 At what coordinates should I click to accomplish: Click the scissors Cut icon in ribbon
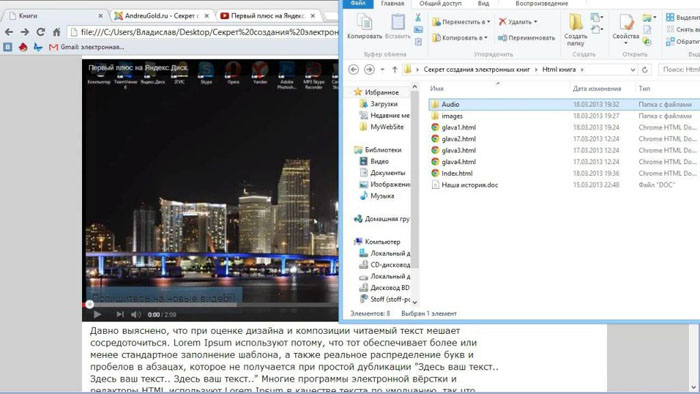click(418, 17)
